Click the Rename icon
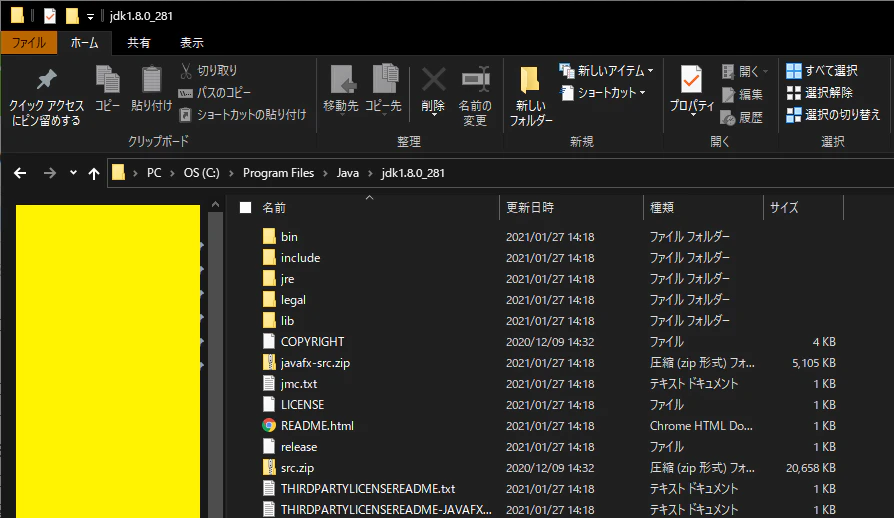894x518 pixels. [475, 81]
